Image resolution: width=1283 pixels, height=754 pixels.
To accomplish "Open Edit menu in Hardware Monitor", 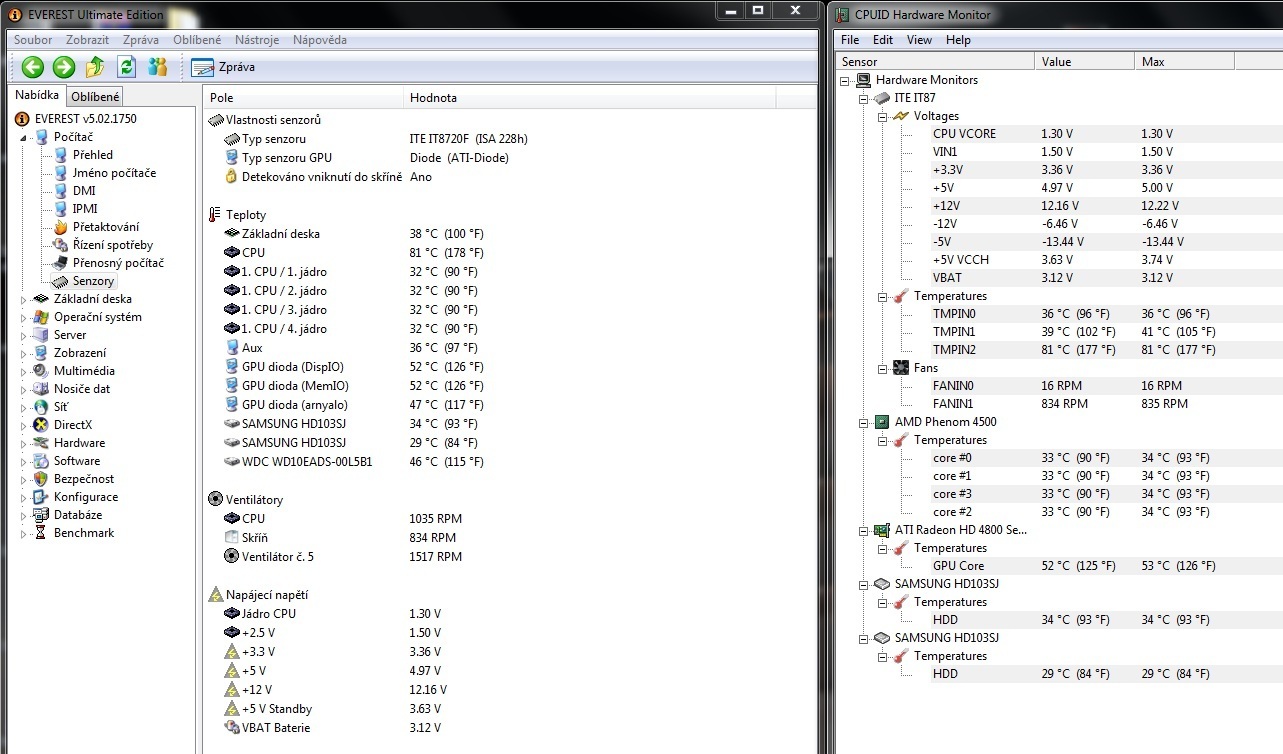I will pyautogui.click(x=883, y=40).
